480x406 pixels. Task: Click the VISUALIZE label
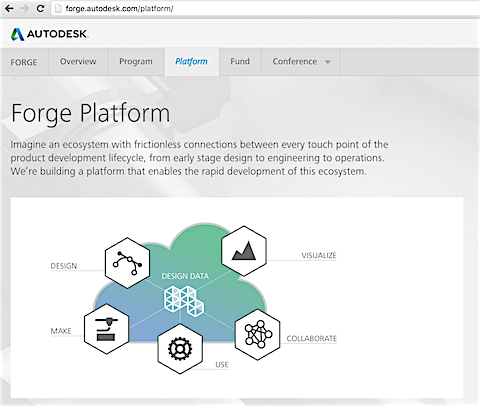319,256
